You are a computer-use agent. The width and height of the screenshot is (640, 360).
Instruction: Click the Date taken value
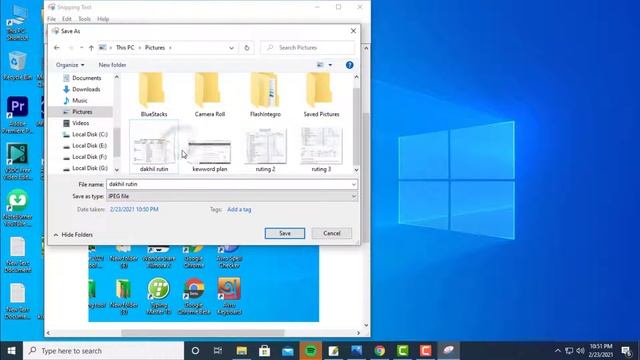(x=134, y=209)
